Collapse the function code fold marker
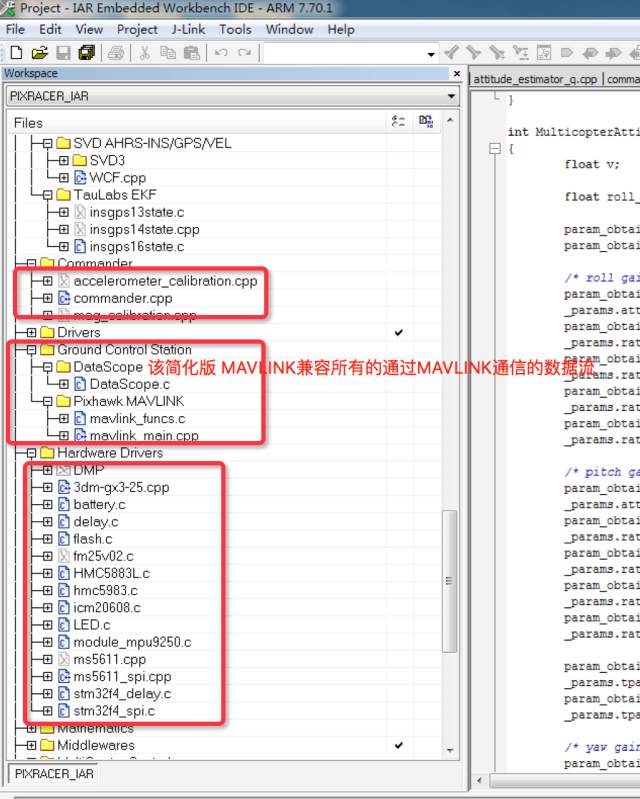This screenshot has width=640, height=799. (493, 149)
